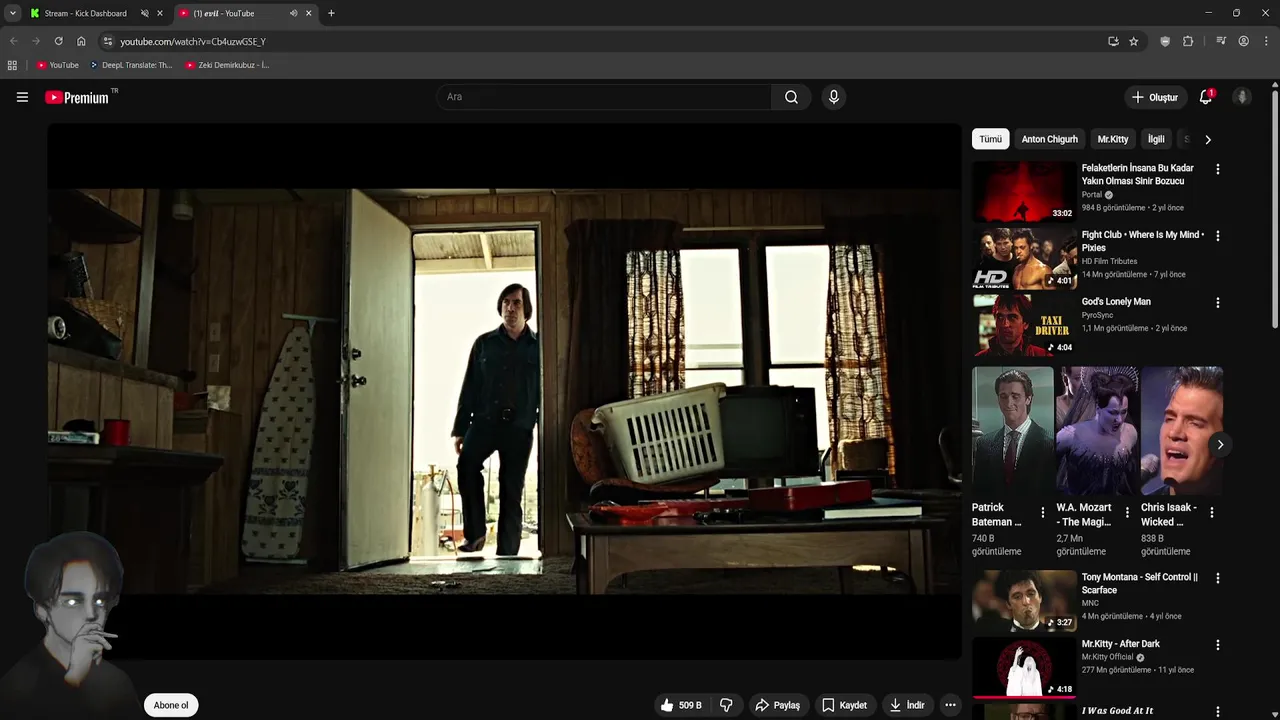Open Tony Montana Self Control thumbnail
Image resolution: width=1280 pixels, height=720 pixels.
click(x=1024, y=601)
